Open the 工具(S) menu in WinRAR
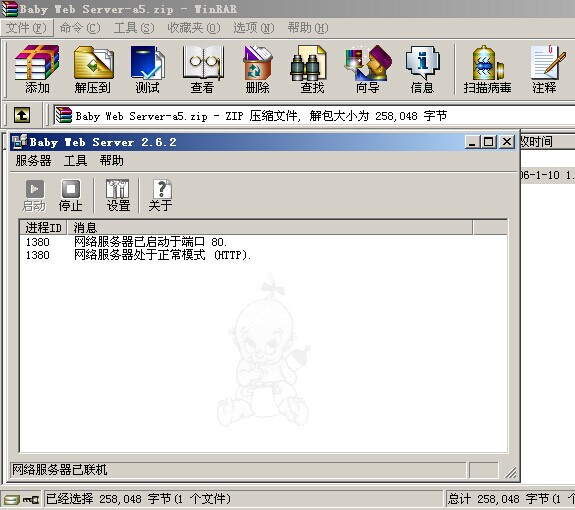This screenshot has width=575, height=510. (x=133, y=28)
